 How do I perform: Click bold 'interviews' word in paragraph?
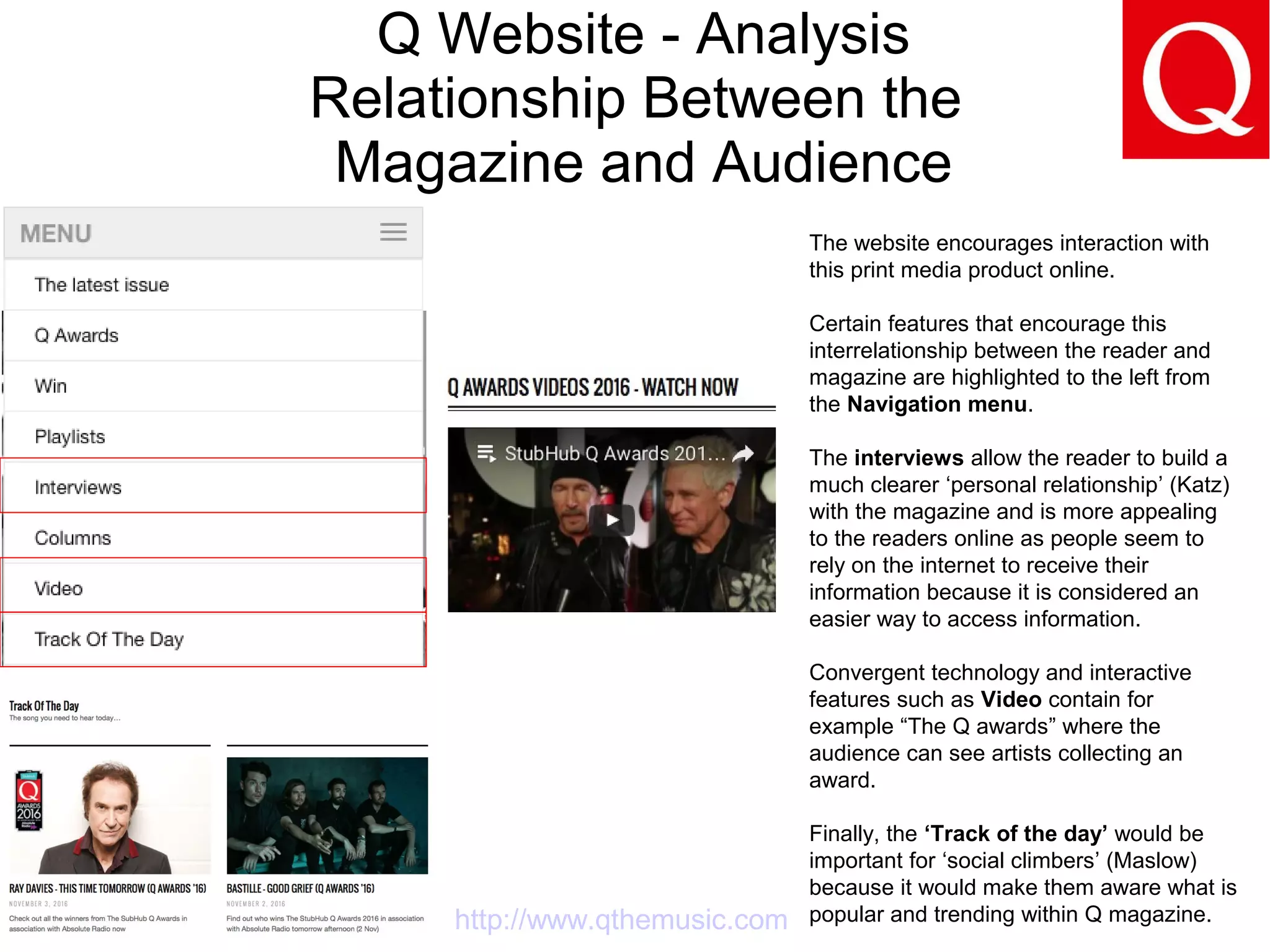pyautogui.click(x=908, y=458)
